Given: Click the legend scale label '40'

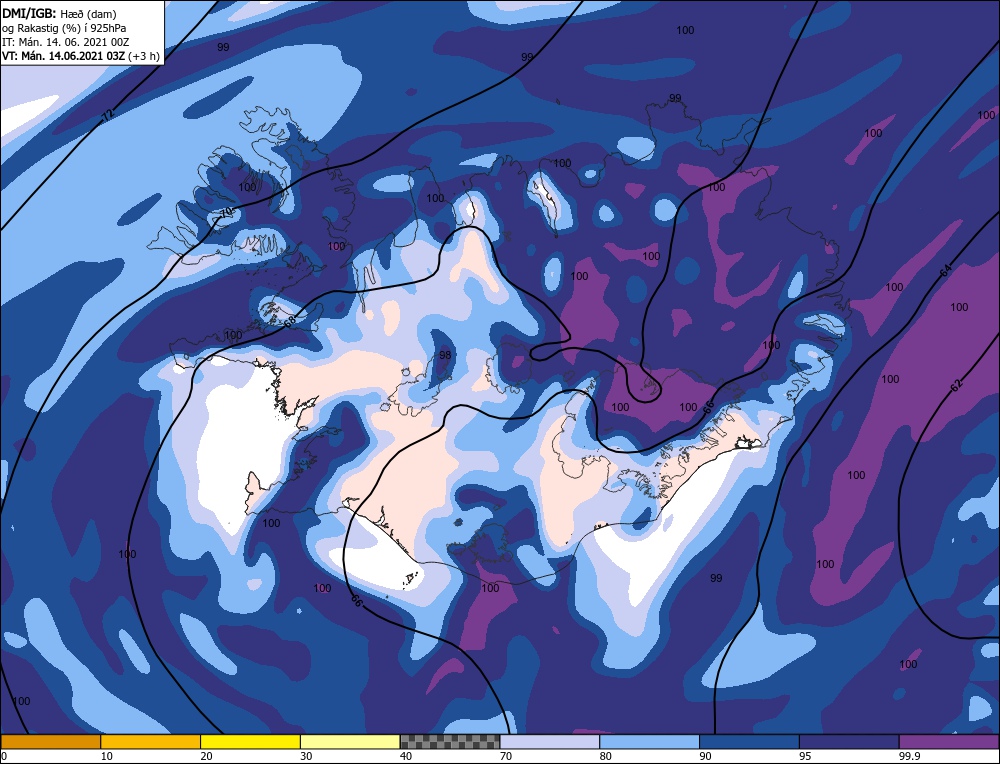Looking at the screenshot, I should [406, 756].
